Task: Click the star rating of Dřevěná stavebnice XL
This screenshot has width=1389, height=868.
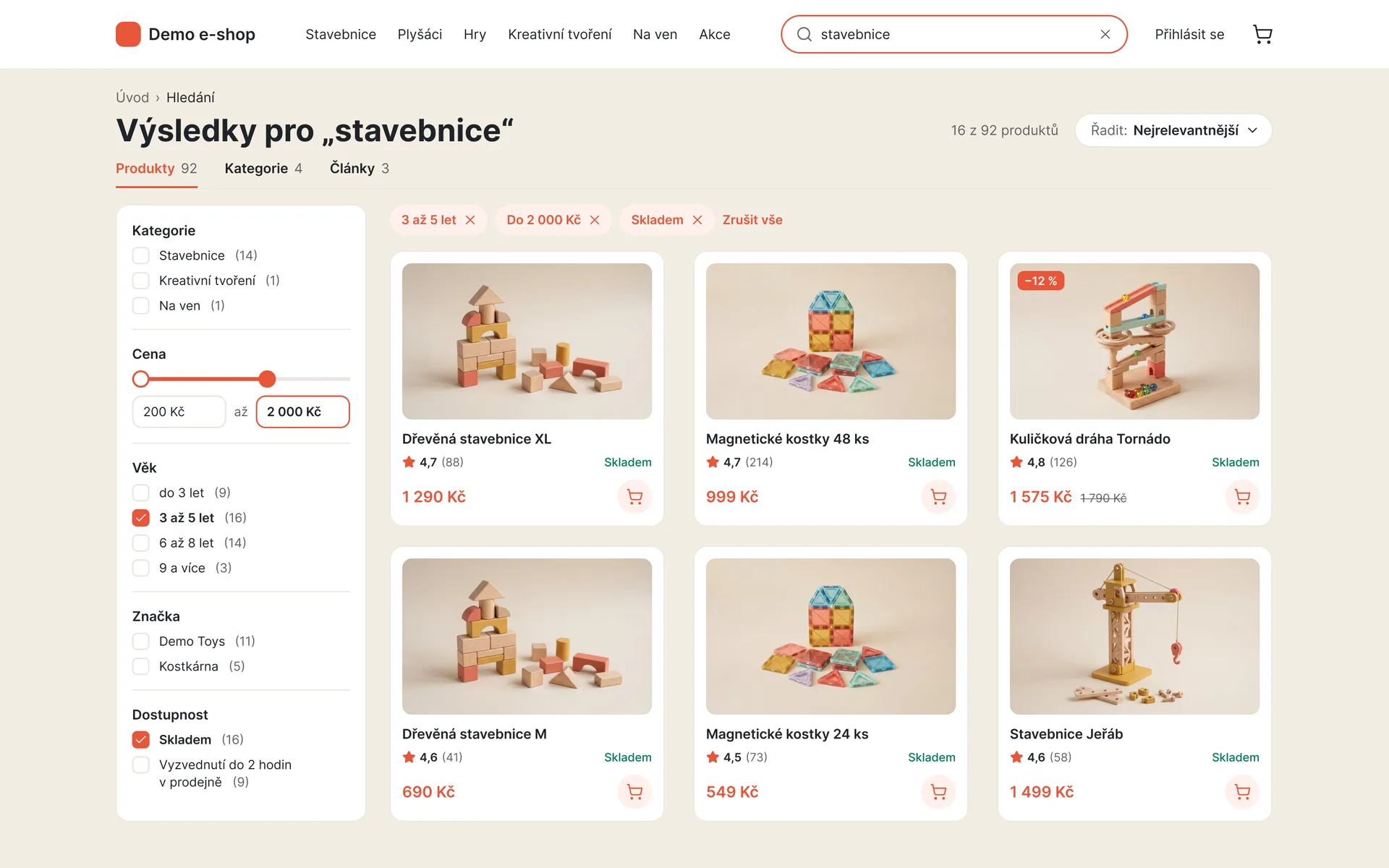Action: 433,462
